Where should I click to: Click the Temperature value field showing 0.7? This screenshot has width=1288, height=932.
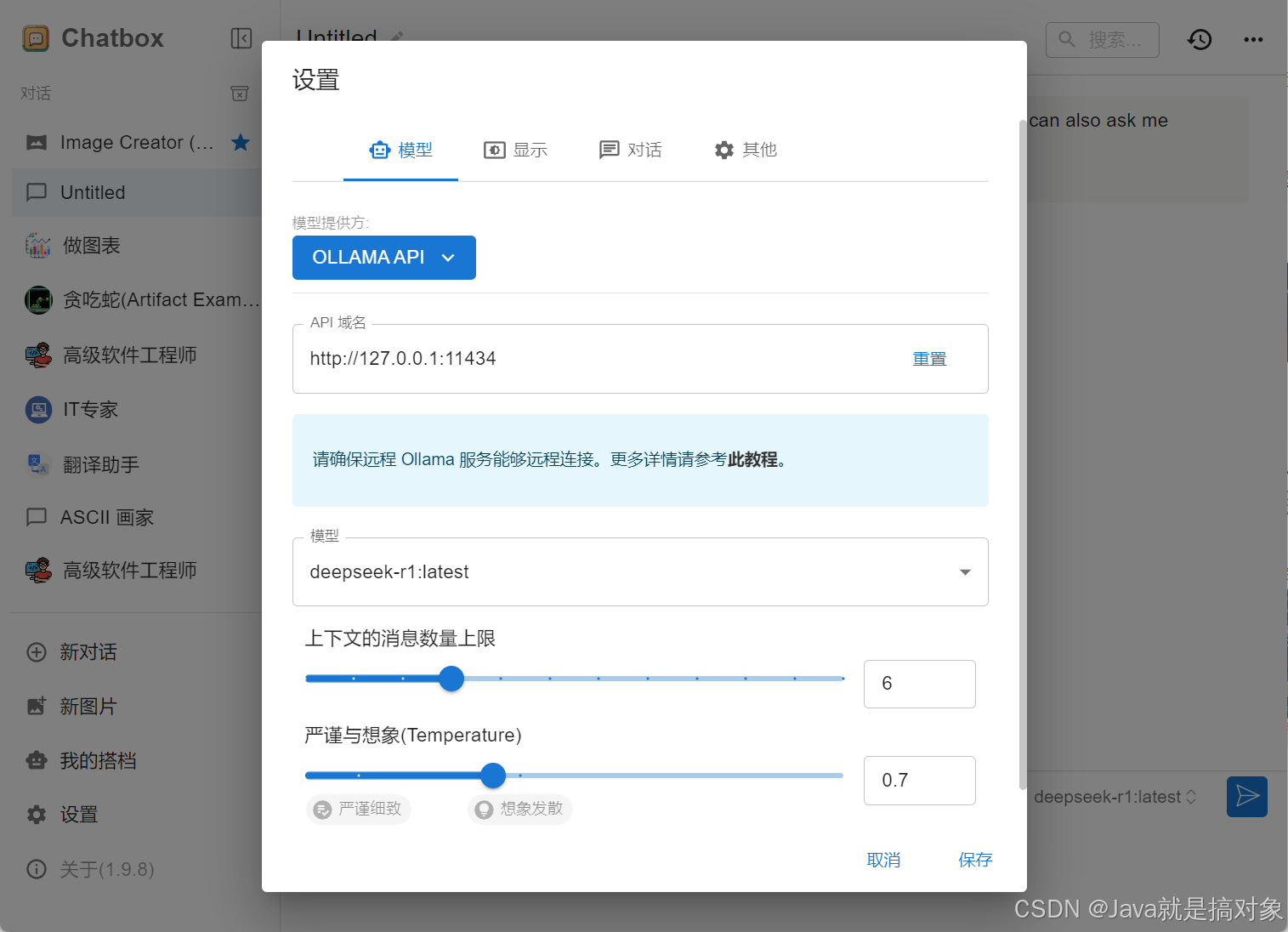click(x=920, y=781)
